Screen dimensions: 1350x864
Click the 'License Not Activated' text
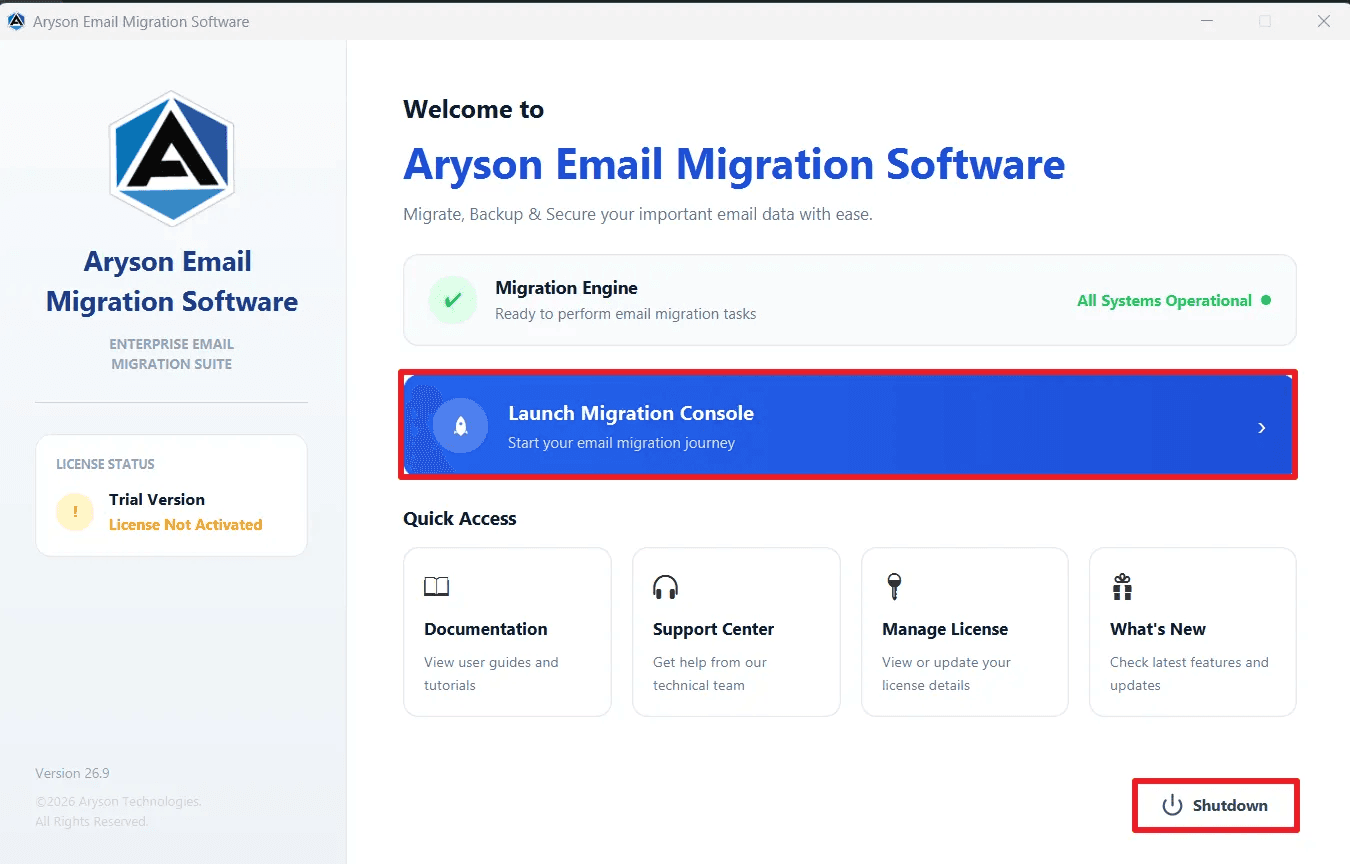[x=186, y=524]
